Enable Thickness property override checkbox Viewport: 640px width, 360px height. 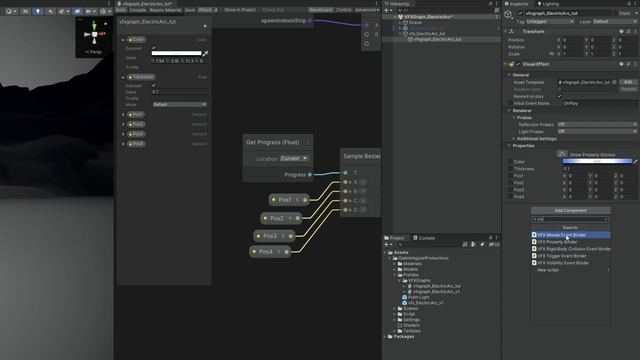coord(510,169)
